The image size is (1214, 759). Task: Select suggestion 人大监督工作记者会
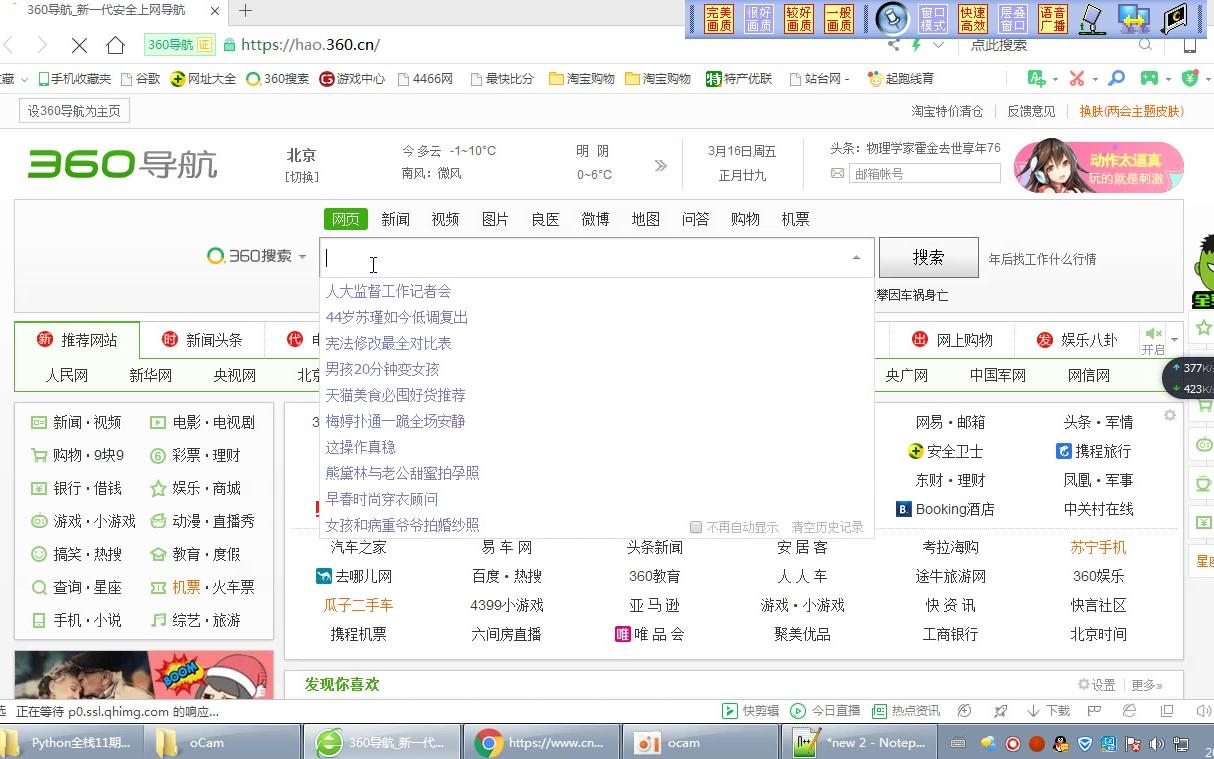(388, 291)
